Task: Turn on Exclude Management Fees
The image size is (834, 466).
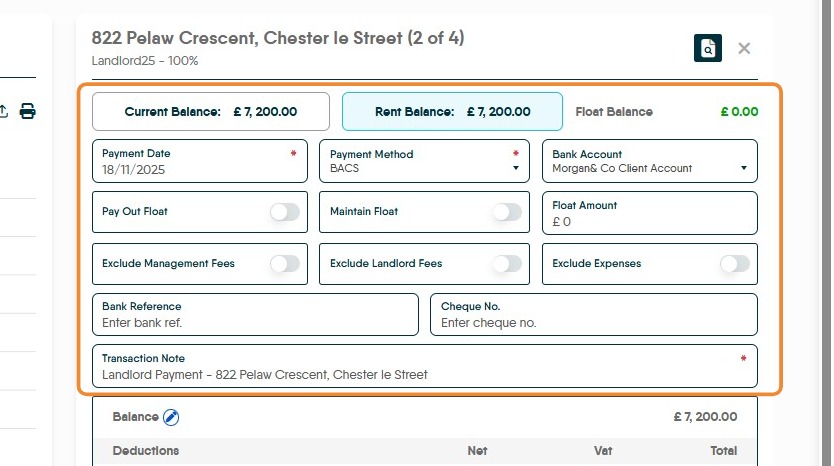Action: point(285,264)
